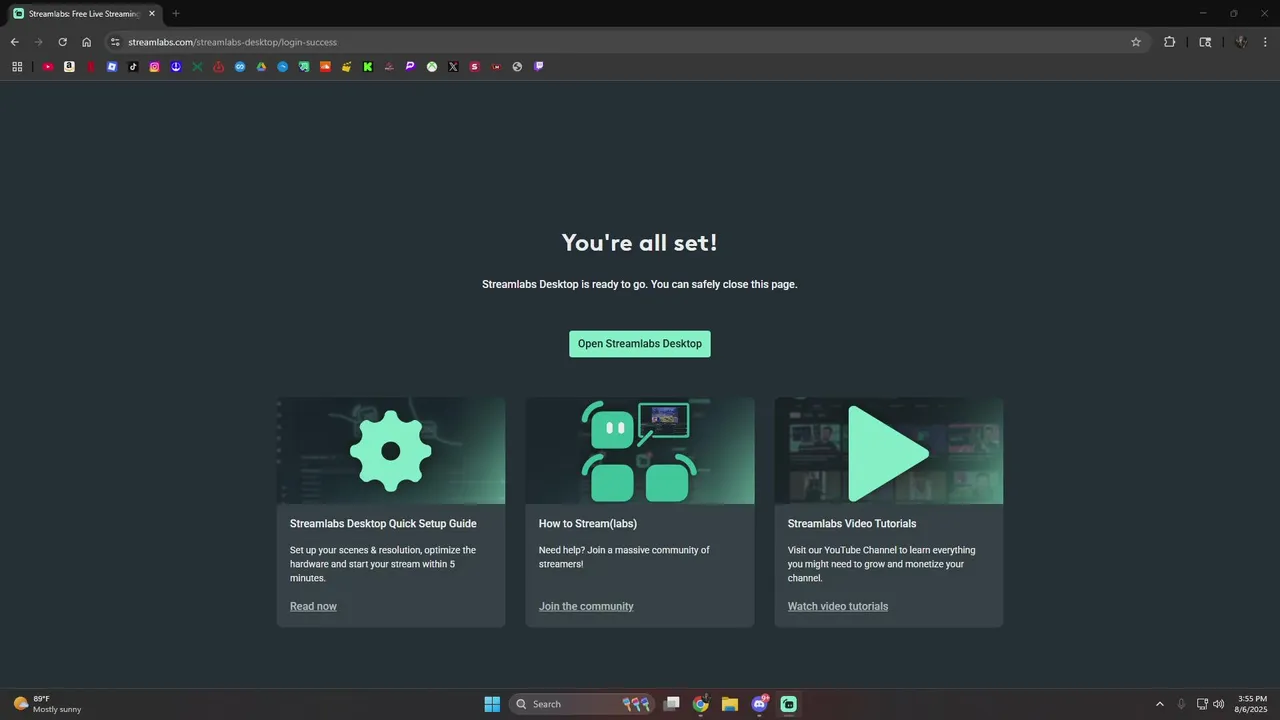Open the Instagram bookmark

154,67
